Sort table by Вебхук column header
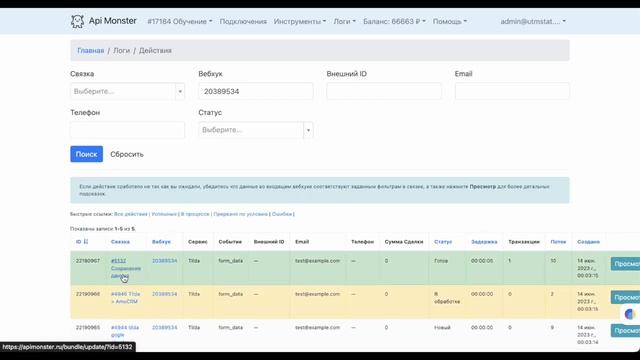The width and height of the screenshot is (640, 360). (x=161, y=242)
